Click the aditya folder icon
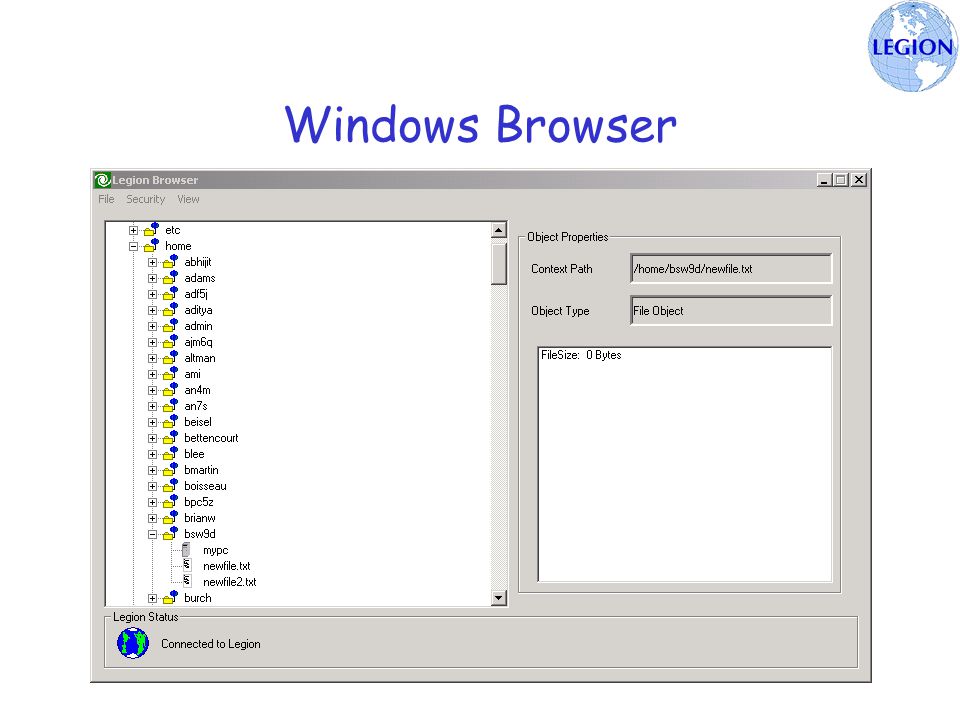 point(170,310)
